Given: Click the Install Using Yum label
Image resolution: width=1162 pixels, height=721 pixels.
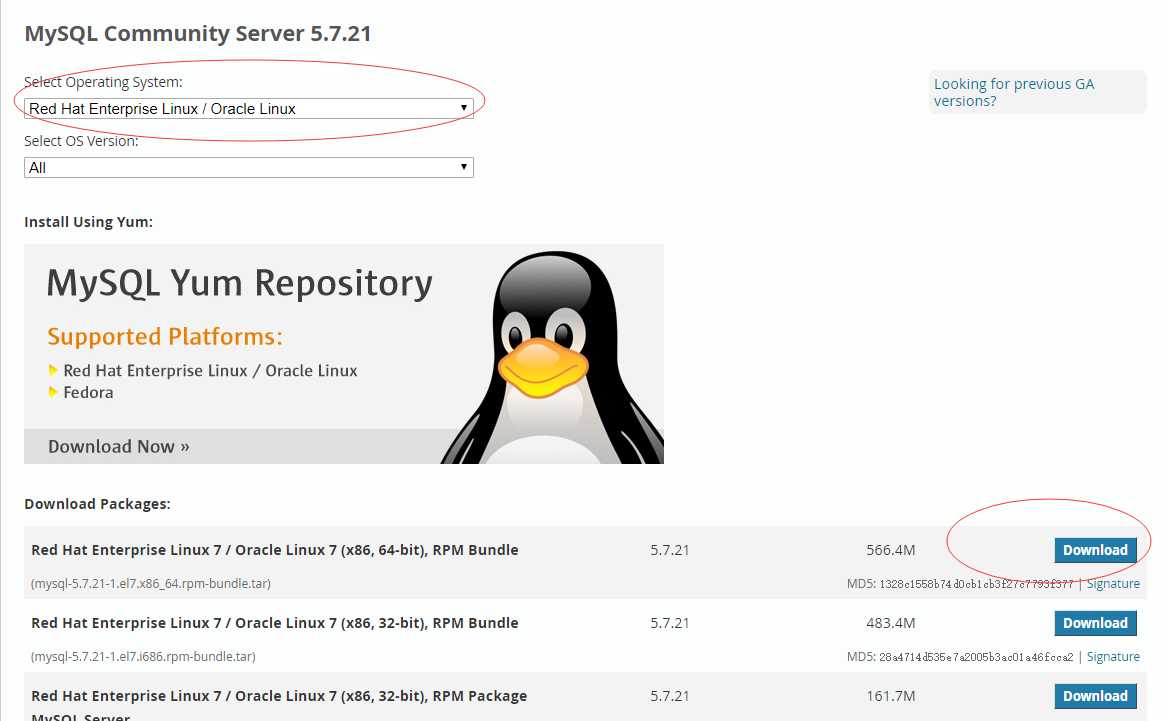Looking at the screenshot, I should [88, 222].
